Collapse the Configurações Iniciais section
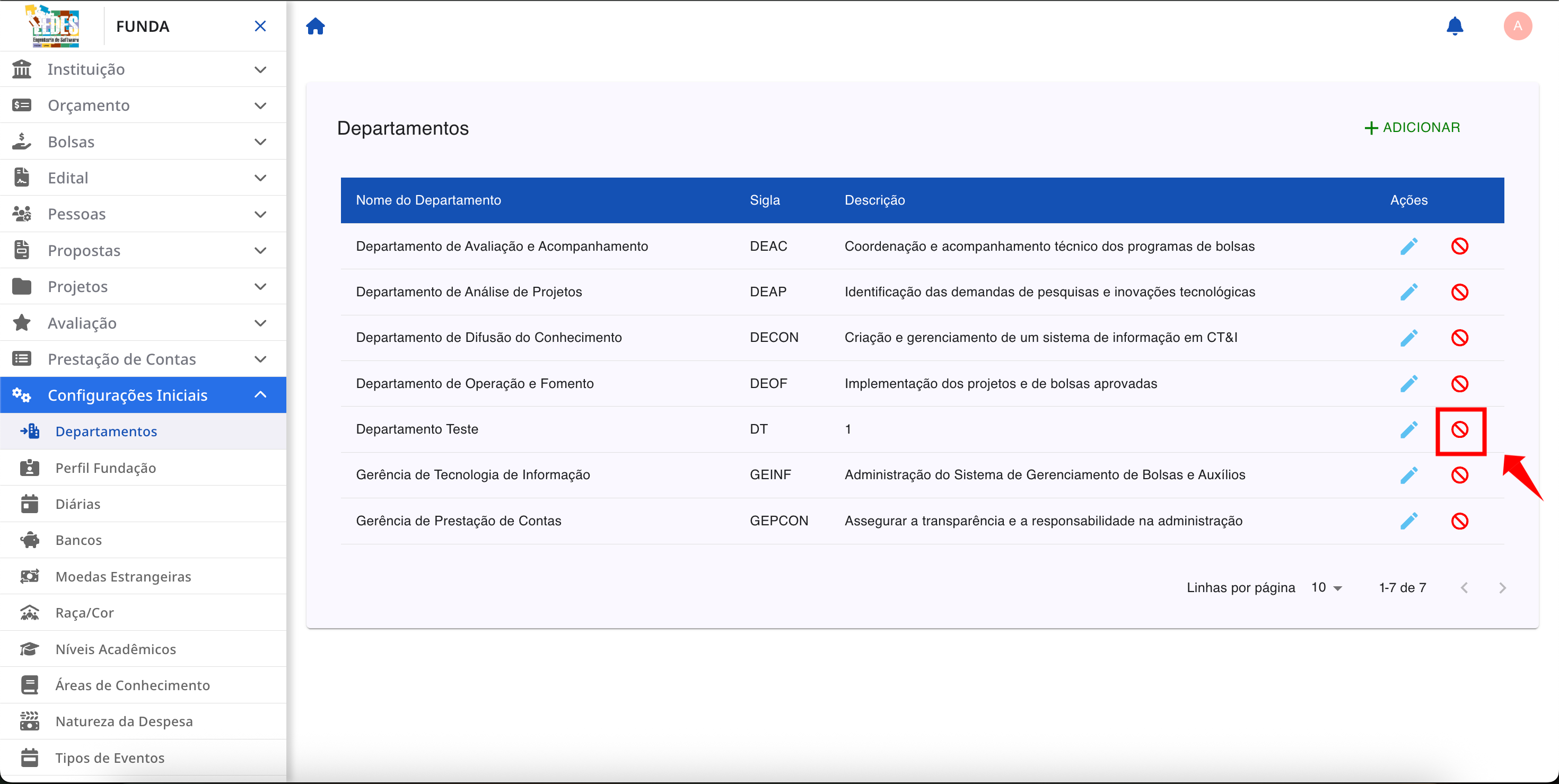This screenshot has width=1559, height=784. point(260,394)
